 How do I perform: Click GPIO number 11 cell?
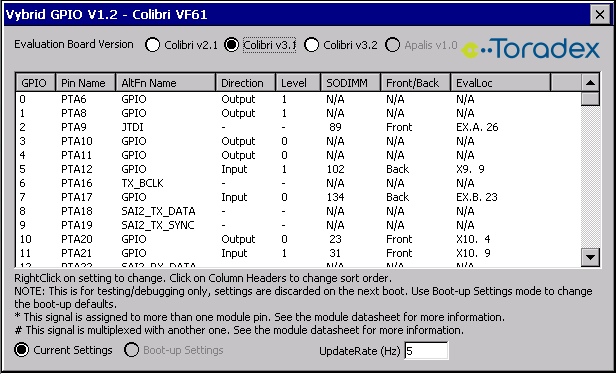coord(26,253)
